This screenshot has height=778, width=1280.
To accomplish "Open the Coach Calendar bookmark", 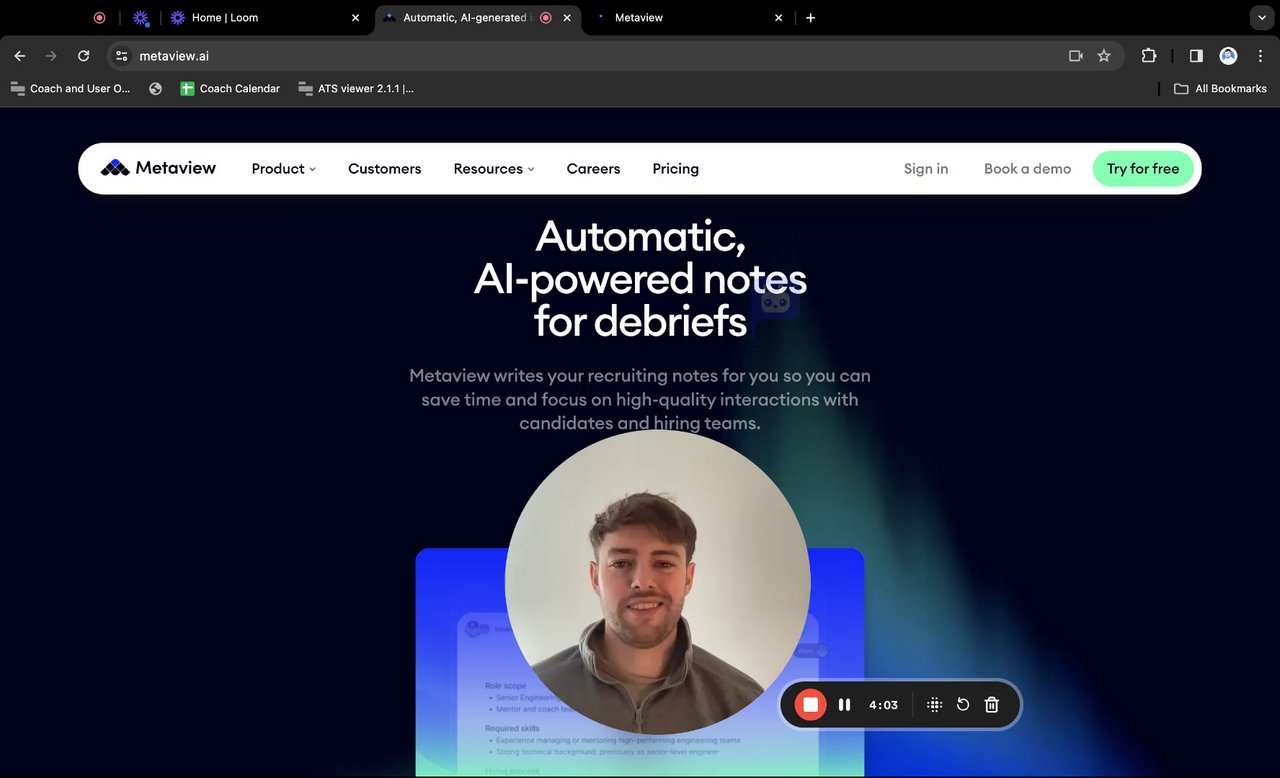I will [x=230, y=88].
